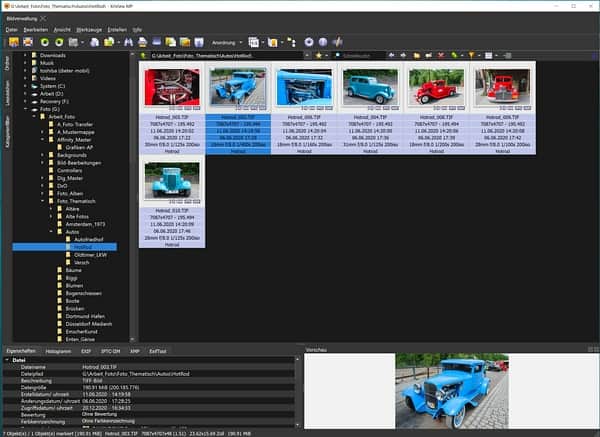Select the Hotrod_004.TIF blue car thumbnail
This screenshot has width=600, height=437.
(x=370, y=87)
